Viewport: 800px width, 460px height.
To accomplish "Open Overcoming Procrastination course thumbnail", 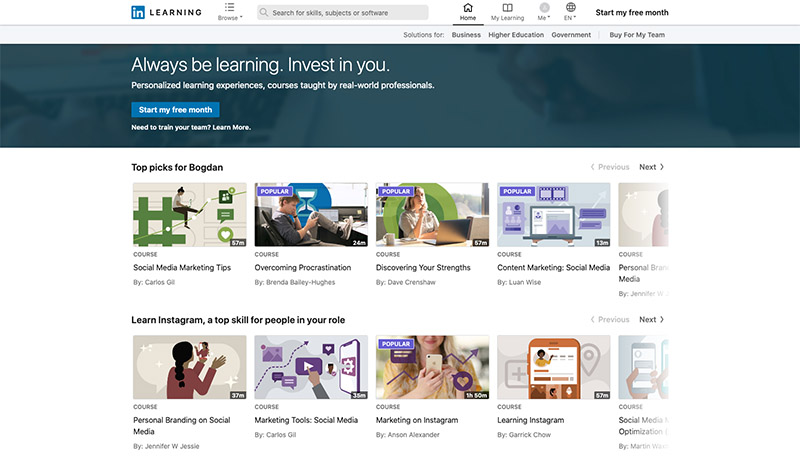I will [x=311, y=215].
